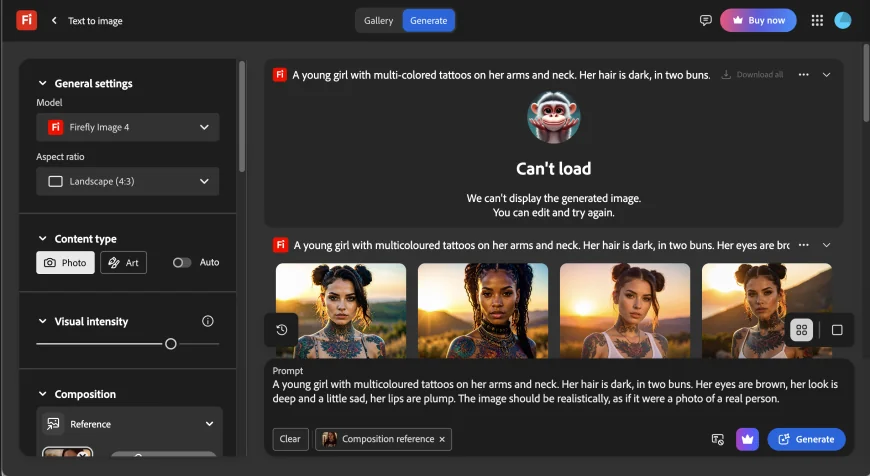Click the purple crown premium icon
The image size is (870, 476).
click(747, 439)
